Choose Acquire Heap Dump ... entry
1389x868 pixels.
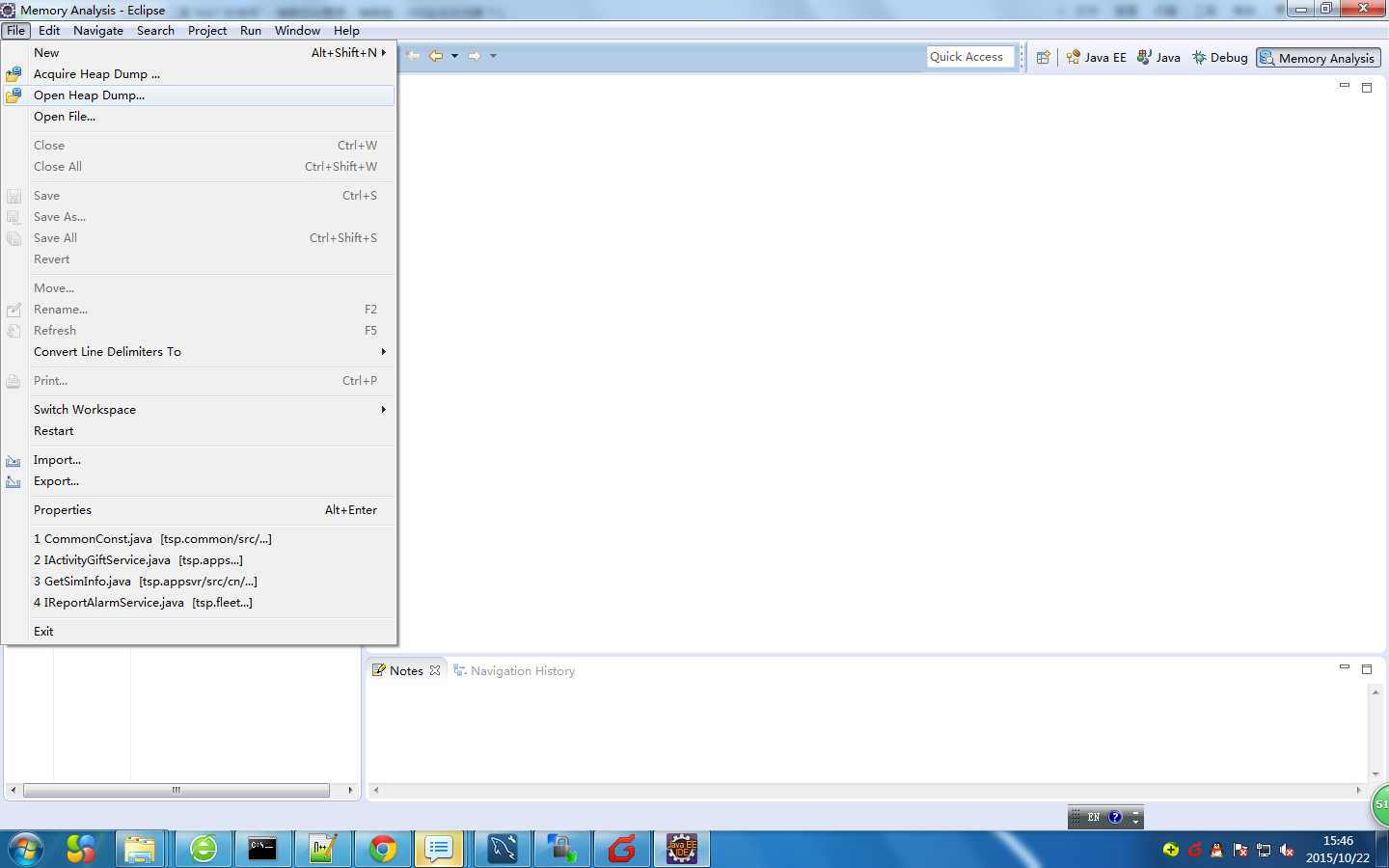[x=199, y=74]
